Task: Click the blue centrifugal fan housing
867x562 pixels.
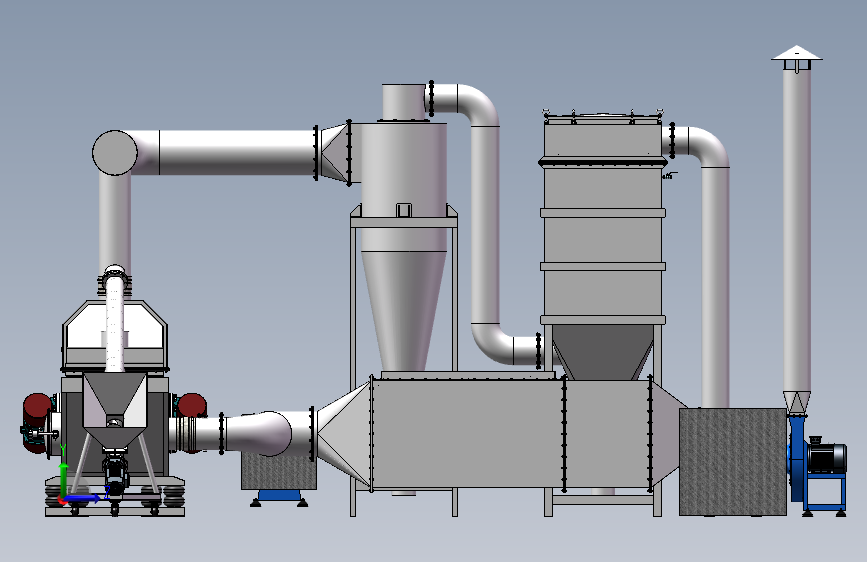Action: pos(798,458)
